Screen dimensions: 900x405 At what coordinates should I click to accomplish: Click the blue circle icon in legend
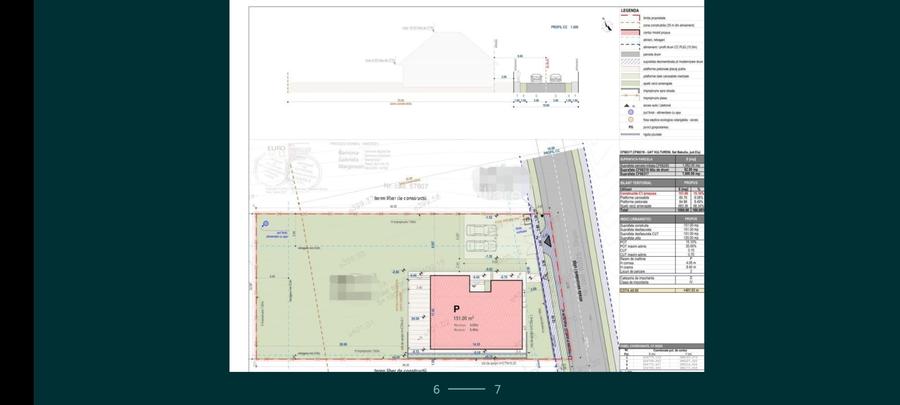pyautogui.click(x=630, y=112)
